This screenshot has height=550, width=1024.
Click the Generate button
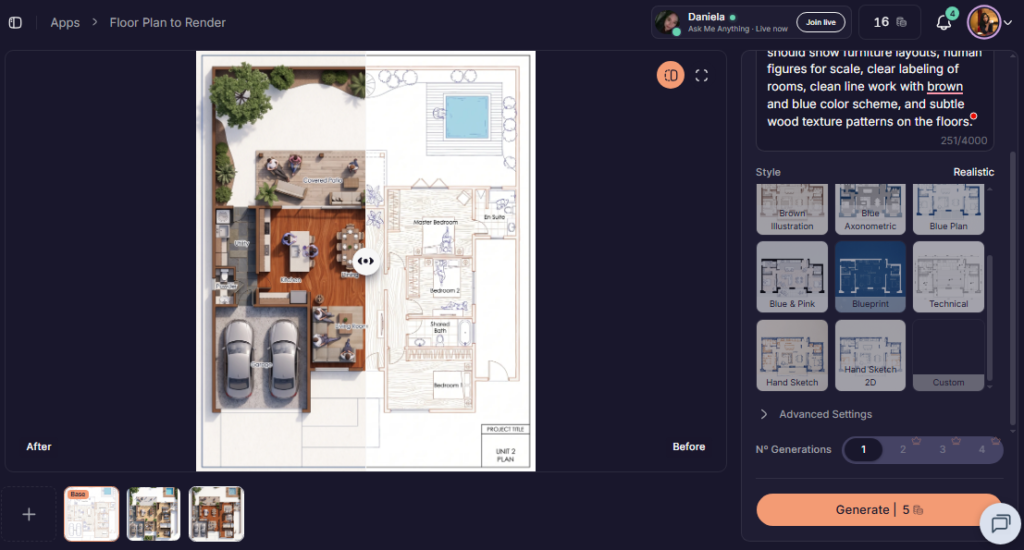[878, 510]
